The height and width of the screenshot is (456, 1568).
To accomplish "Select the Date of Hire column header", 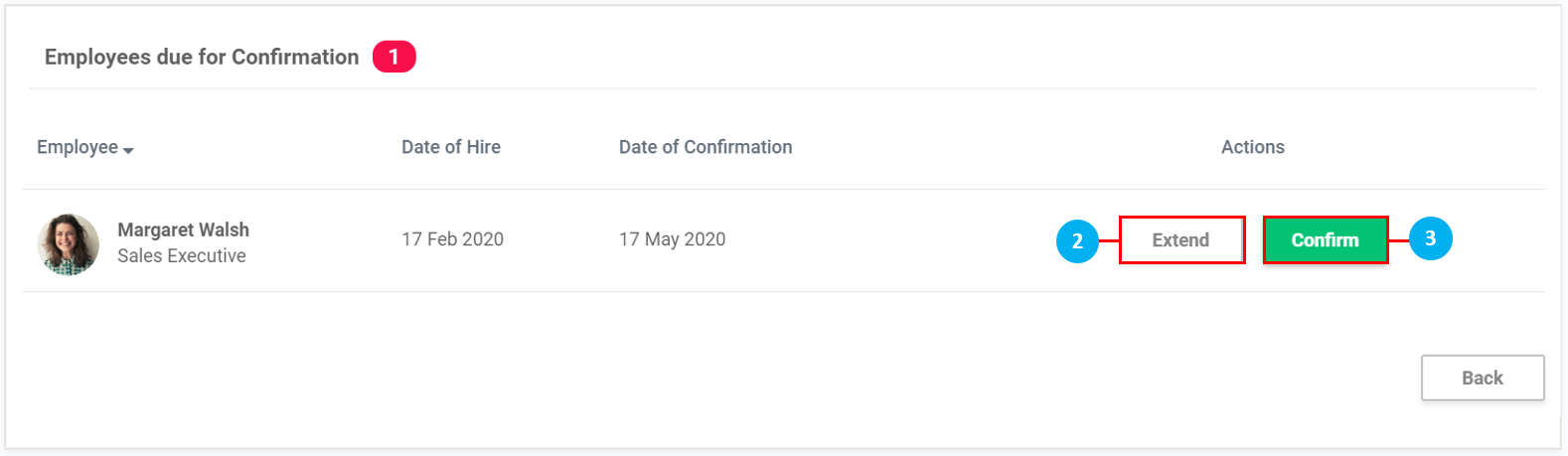I will pos(450,147).
